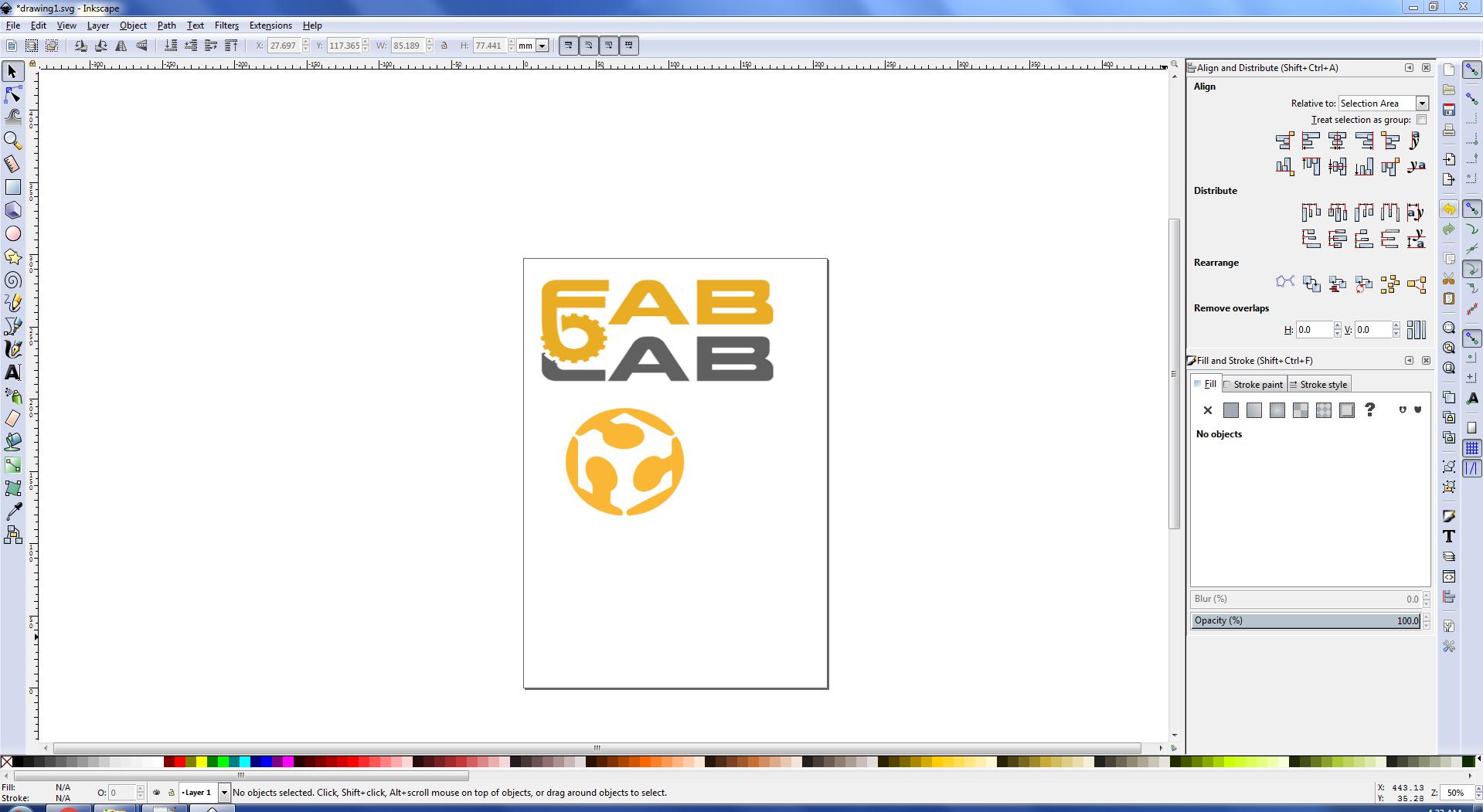1483x812 pixels.
Task: Select the Pencil freehand tool
Action: (x=13, y=303)
